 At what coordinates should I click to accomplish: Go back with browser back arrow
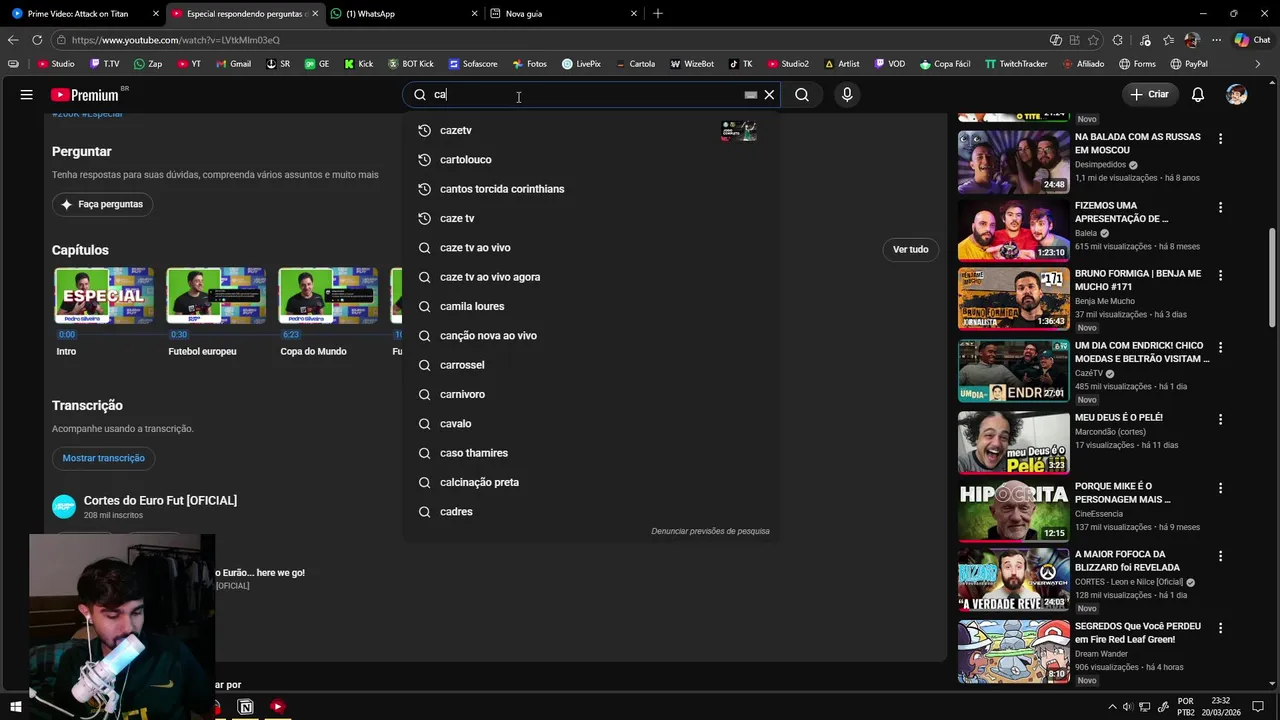point(13,40)
